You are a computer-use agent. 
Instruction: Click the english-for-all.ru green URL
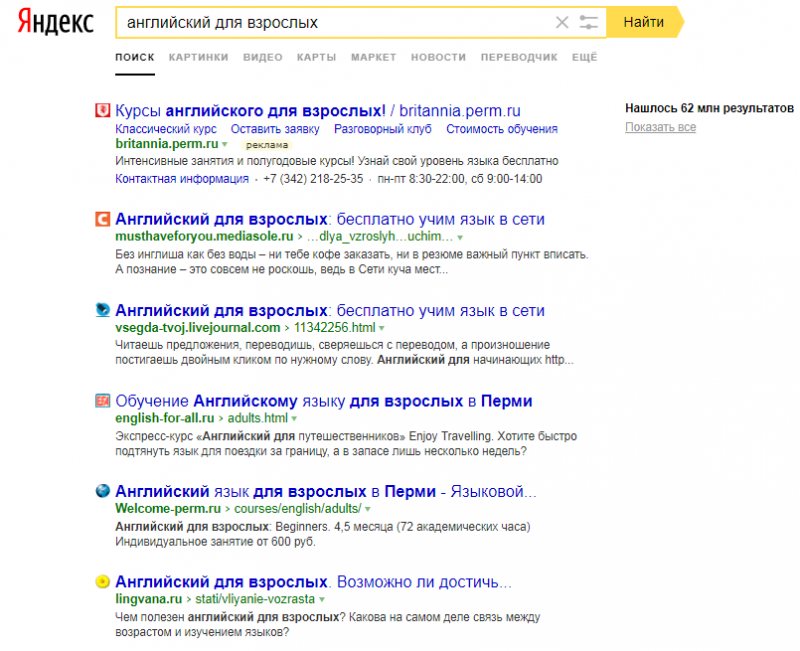[x=165, y=418]
